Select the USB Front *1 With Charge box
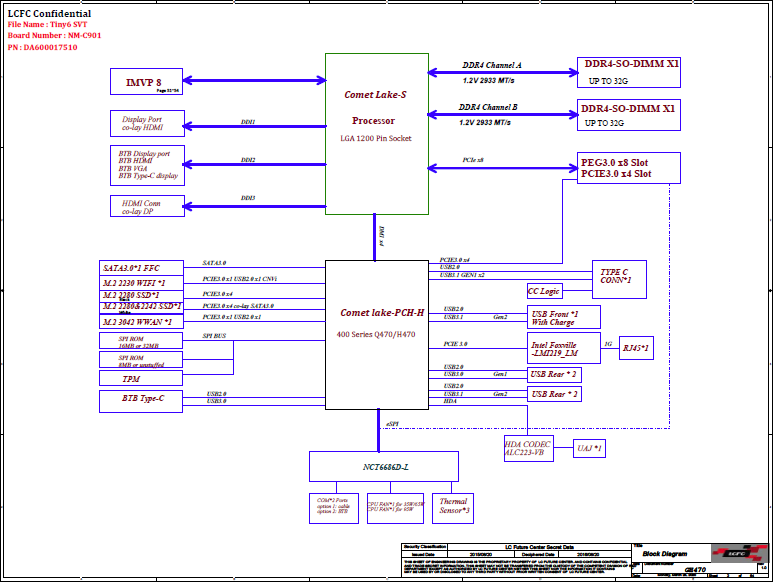Image resolution: width=773 pixels, height=582 pixels. tap(563, 317)
